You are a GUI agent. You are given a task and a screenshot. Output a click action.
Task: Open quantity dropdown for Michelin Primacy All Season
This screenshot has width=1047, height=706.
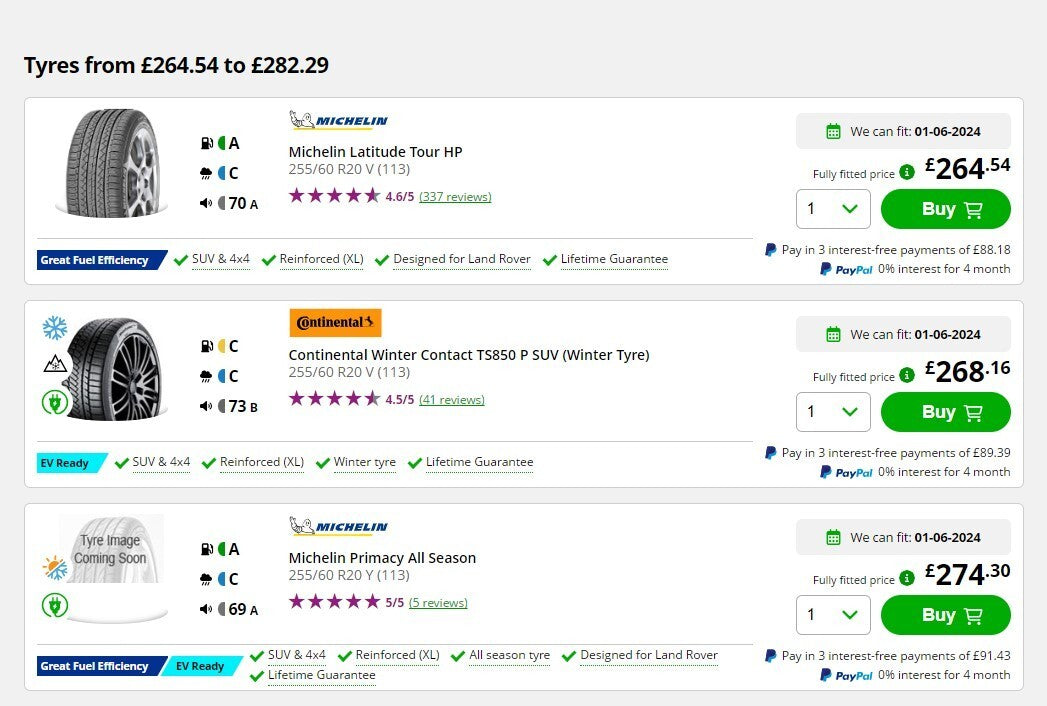[833, 615]
